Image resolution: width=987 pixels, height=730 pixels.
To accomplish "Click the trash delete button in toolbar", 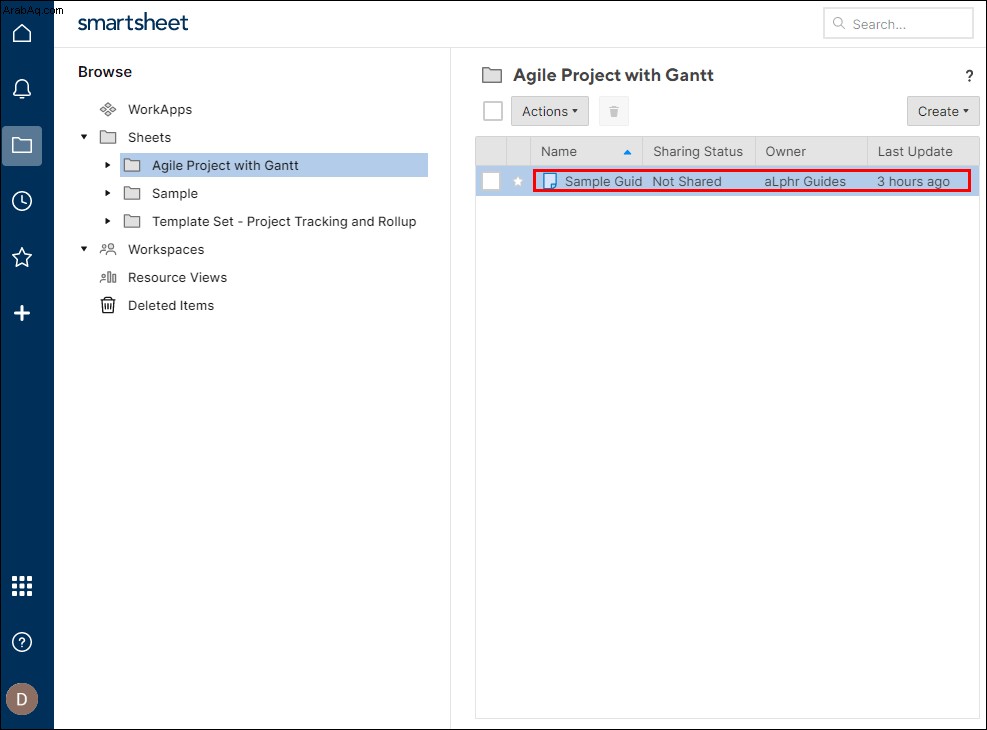I will point(614,111).
